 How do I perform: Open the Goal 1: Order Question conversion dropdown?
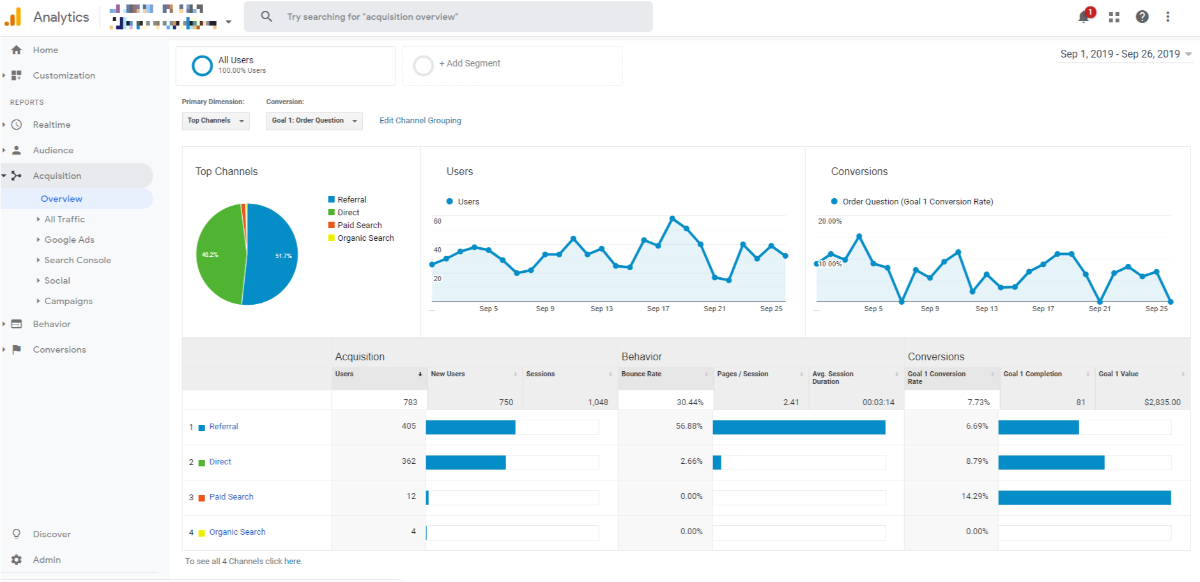[x=315, y=119]
